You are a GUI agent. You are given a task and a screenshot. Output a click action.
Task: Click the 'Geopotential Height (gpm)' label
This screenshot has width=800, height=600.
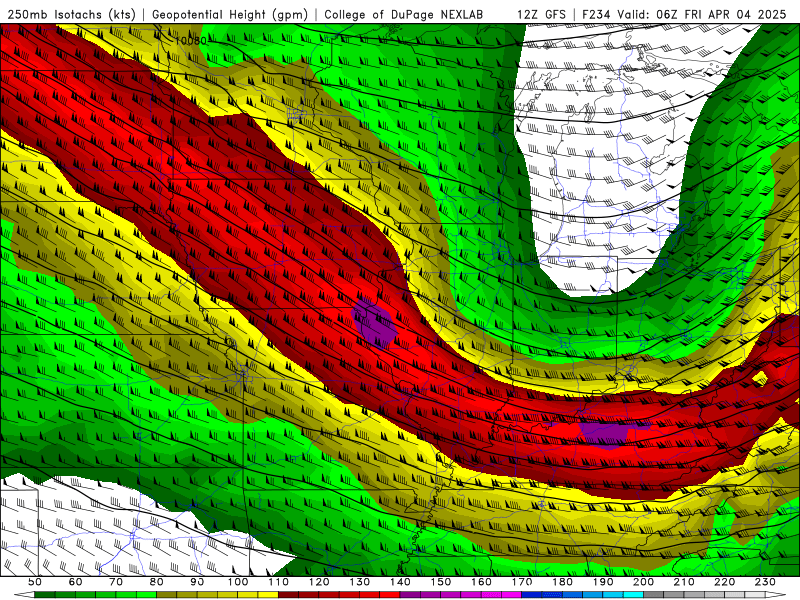tap(230, 15)
